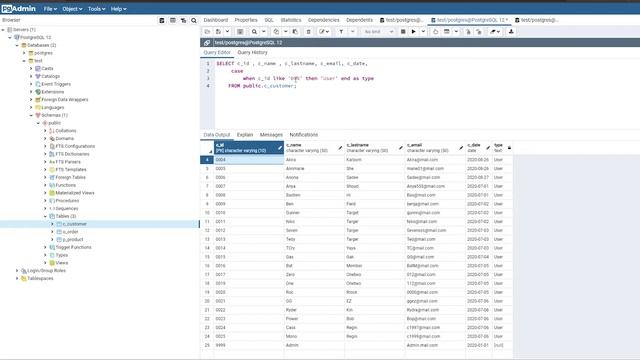
Task: Click the Rollback transaction icon
Action: click(479, 32)
